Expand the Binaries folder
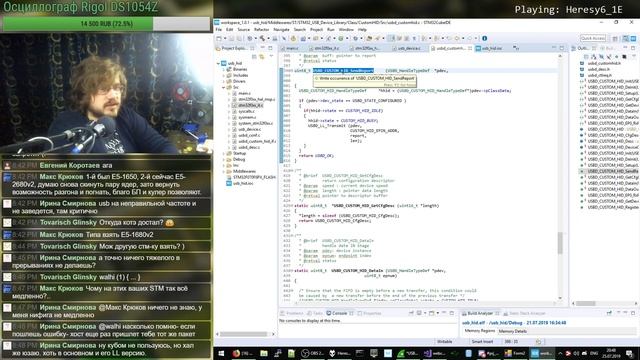Viewport: 640px width, 360px height. 224,69
